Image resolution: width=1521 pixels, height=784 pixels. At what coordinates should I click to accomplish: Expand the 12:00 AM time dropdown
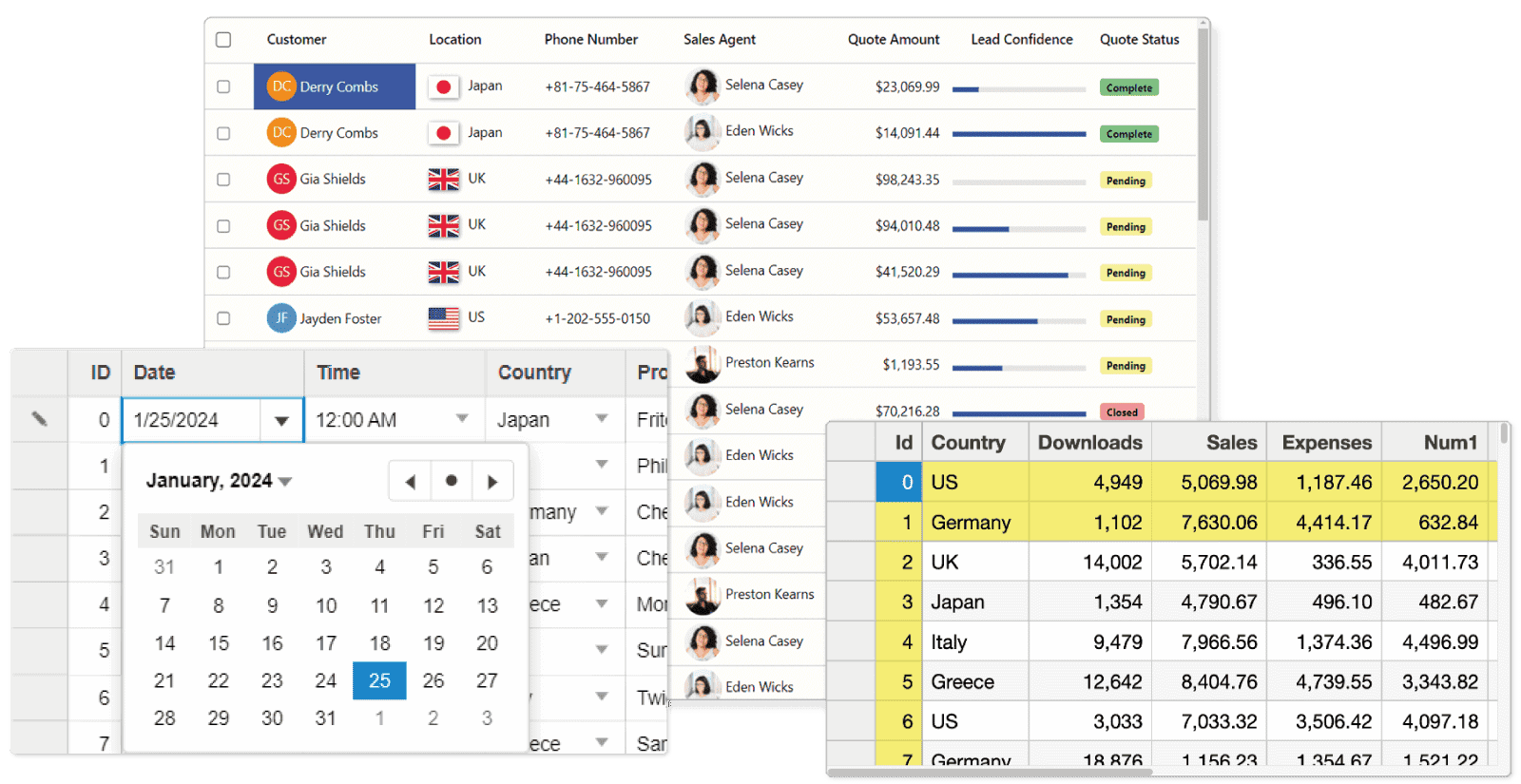[462, 419]
